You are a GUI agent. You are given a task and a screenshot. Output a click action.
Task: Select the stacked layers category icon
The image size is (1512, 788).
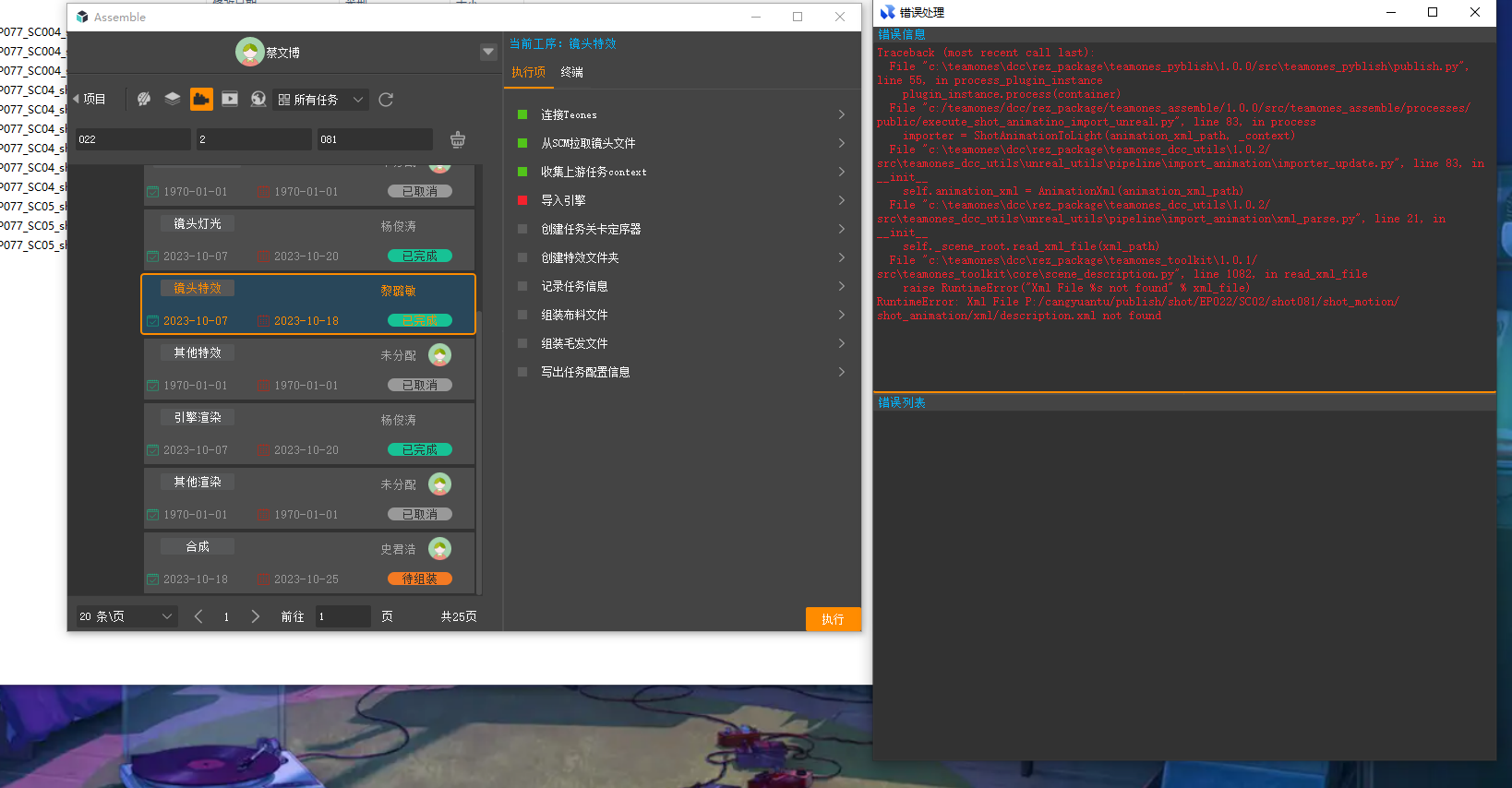173,99
